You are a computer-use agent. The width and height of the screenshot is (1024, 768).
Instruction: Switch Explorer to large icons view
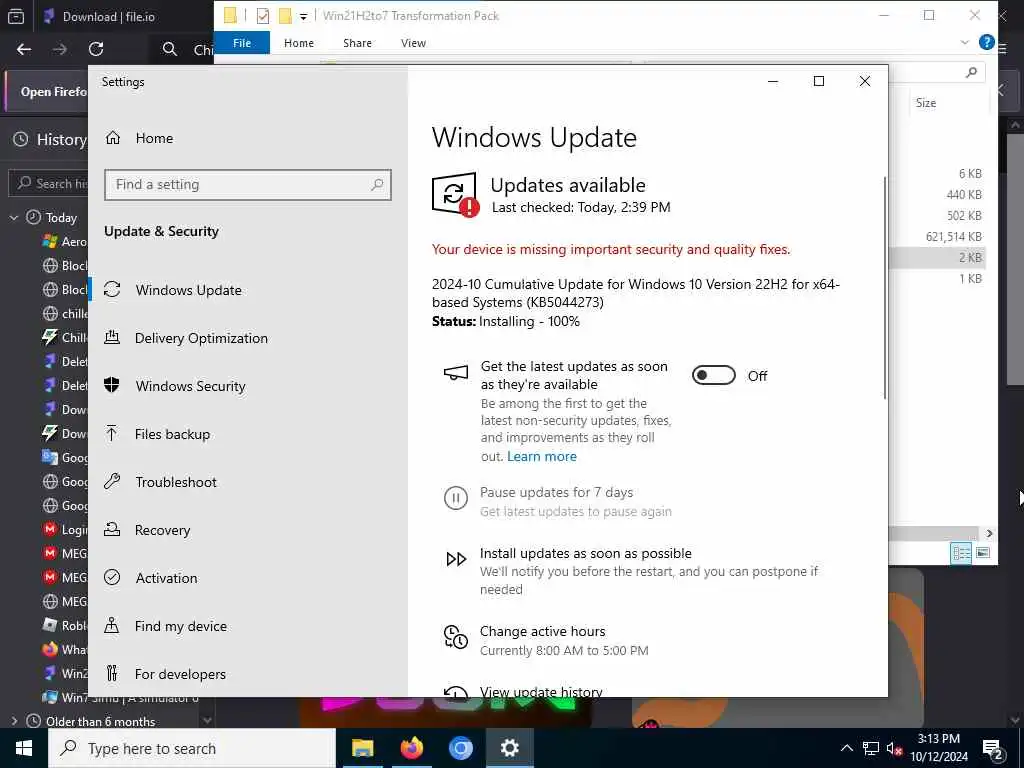coord(983,553)
